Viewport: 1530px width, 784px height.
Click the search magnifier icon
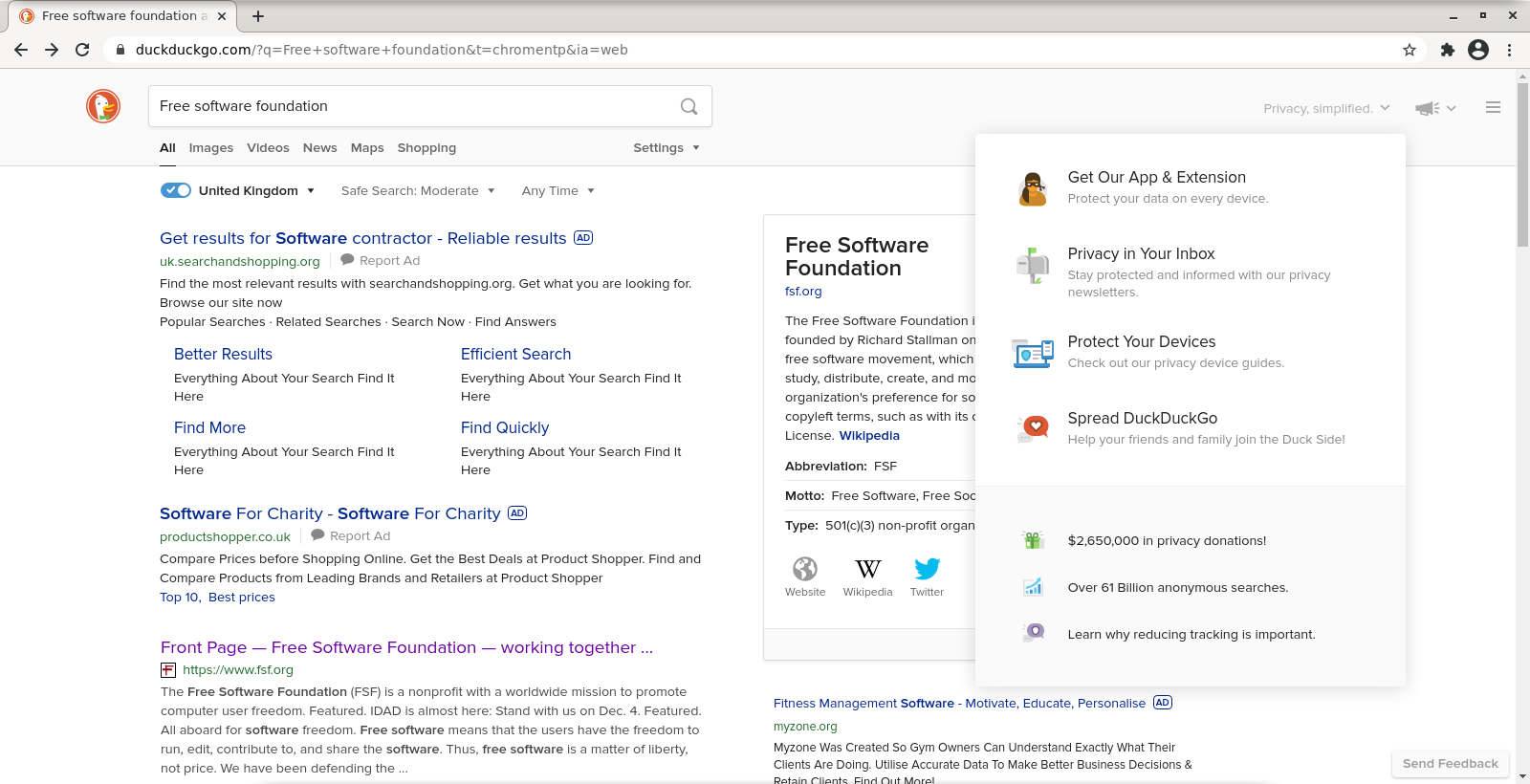pos(688,106)
